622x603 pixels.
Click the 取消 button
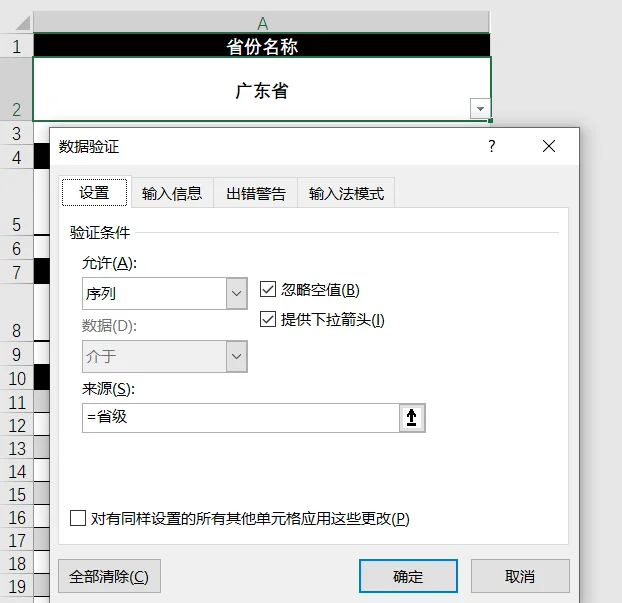click(520, 576)
